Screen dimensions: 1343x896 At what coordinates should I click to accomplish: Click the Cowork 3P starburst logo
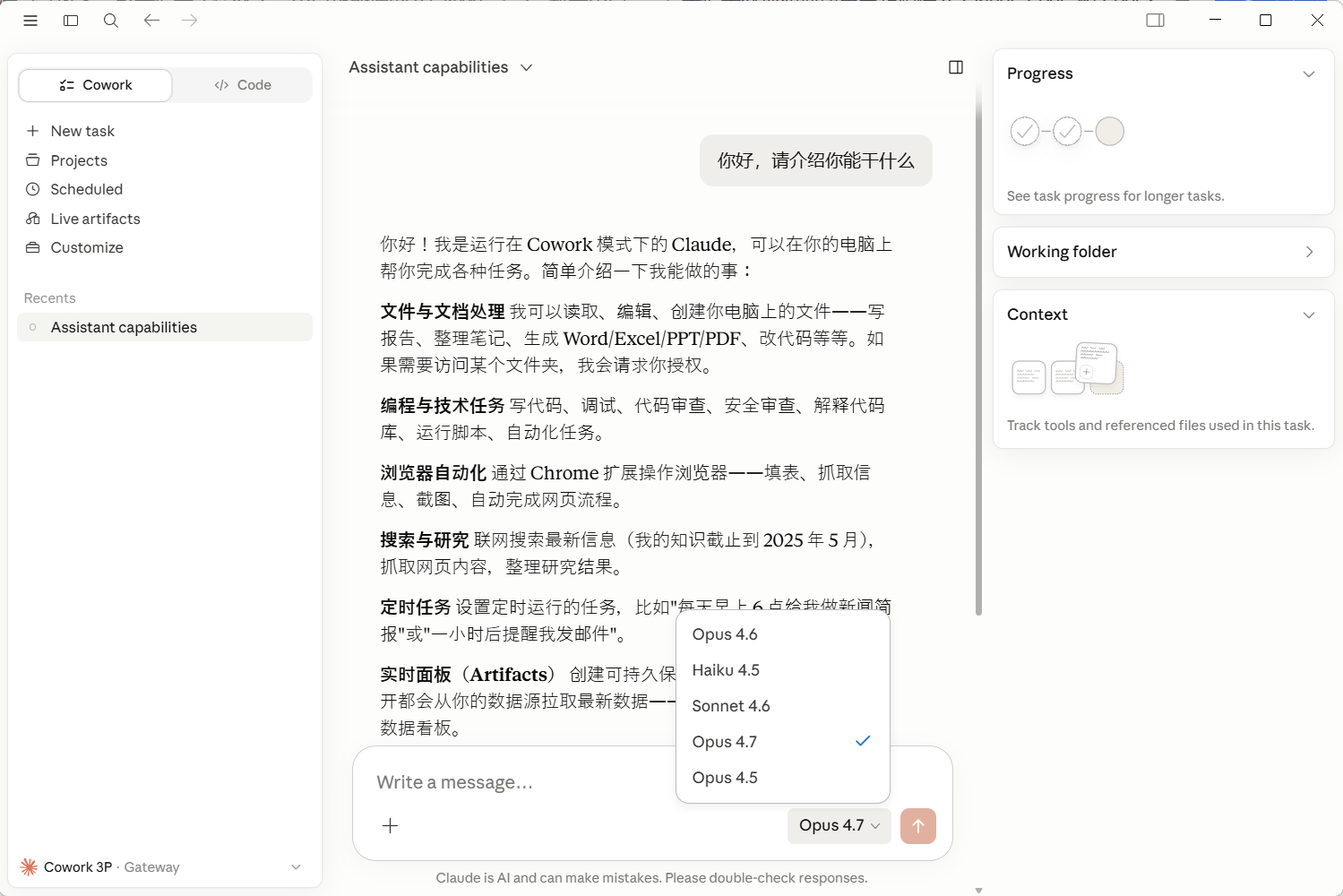pos(29,866)
